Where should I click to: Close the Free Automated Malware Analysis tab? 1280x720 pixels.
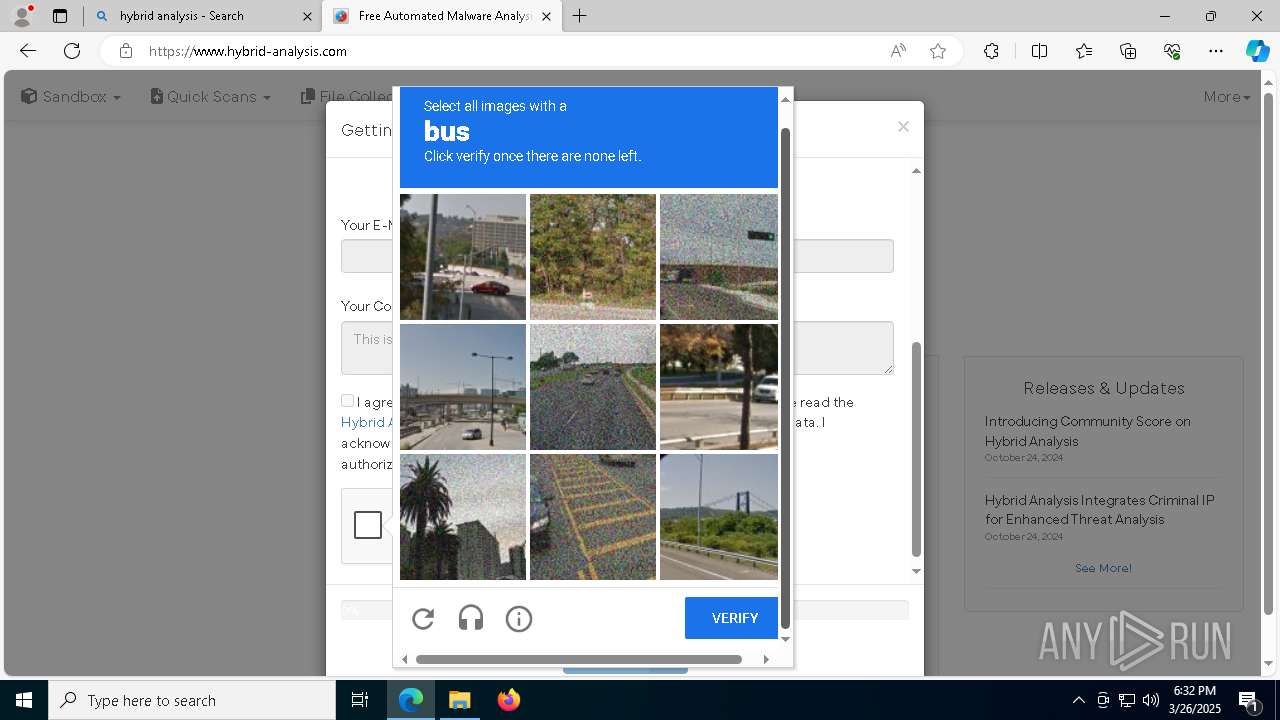pos(546,16)
